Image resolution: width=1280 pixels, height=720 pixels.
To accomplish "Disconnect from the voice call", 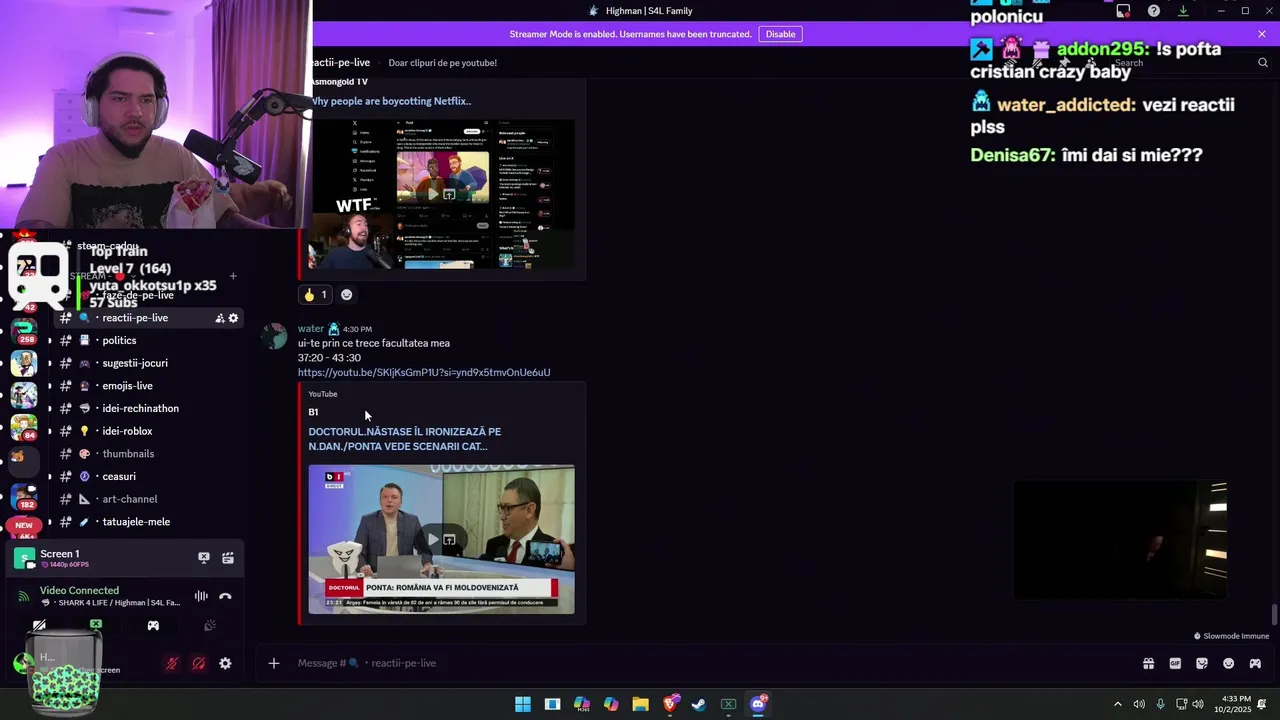I will coord(225,596).
